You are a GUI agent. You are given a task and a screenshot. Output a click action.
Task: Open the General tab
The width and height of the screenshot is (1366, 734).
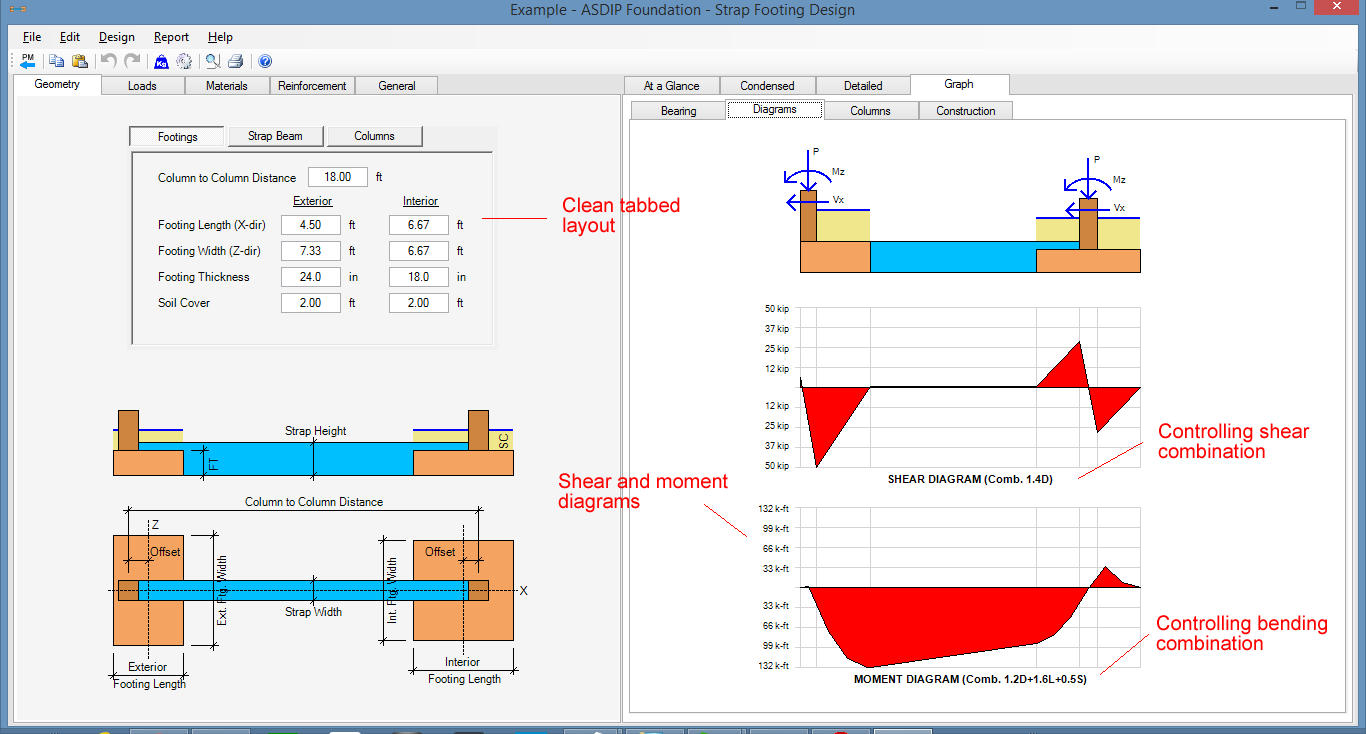397,86
